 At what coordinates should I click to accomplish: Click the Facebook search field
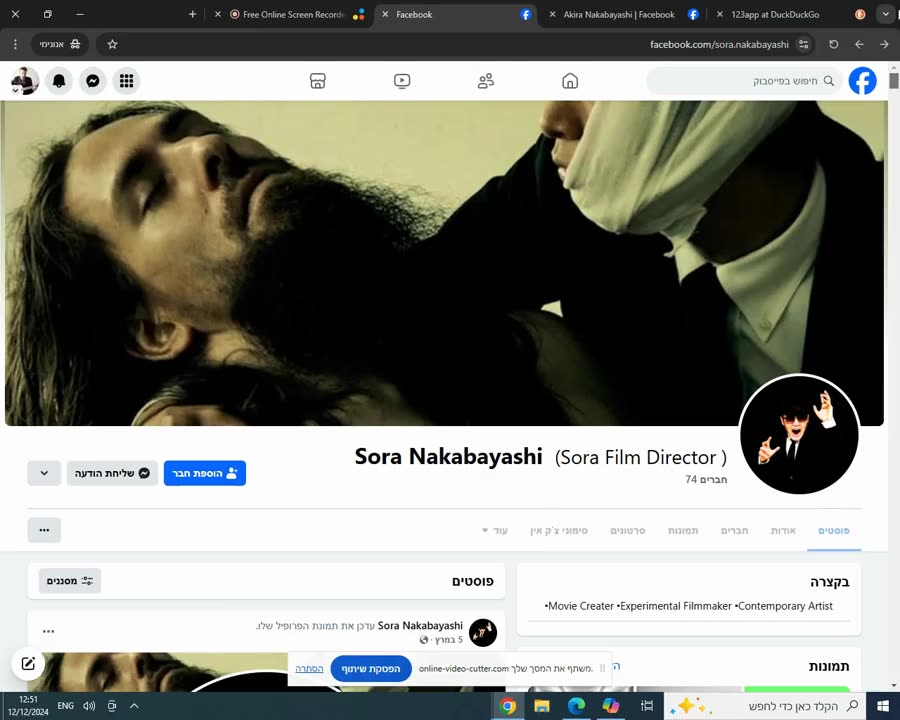coord(744,81)
